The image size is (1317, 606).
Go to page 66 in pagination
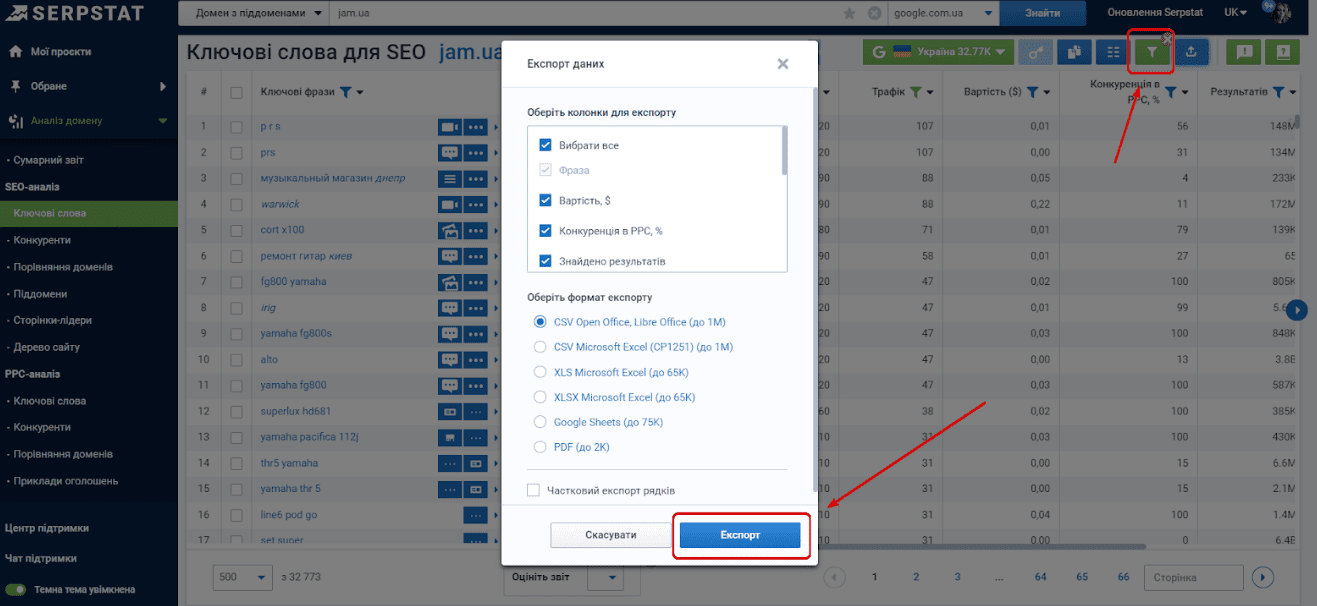tap(1123, 577)
